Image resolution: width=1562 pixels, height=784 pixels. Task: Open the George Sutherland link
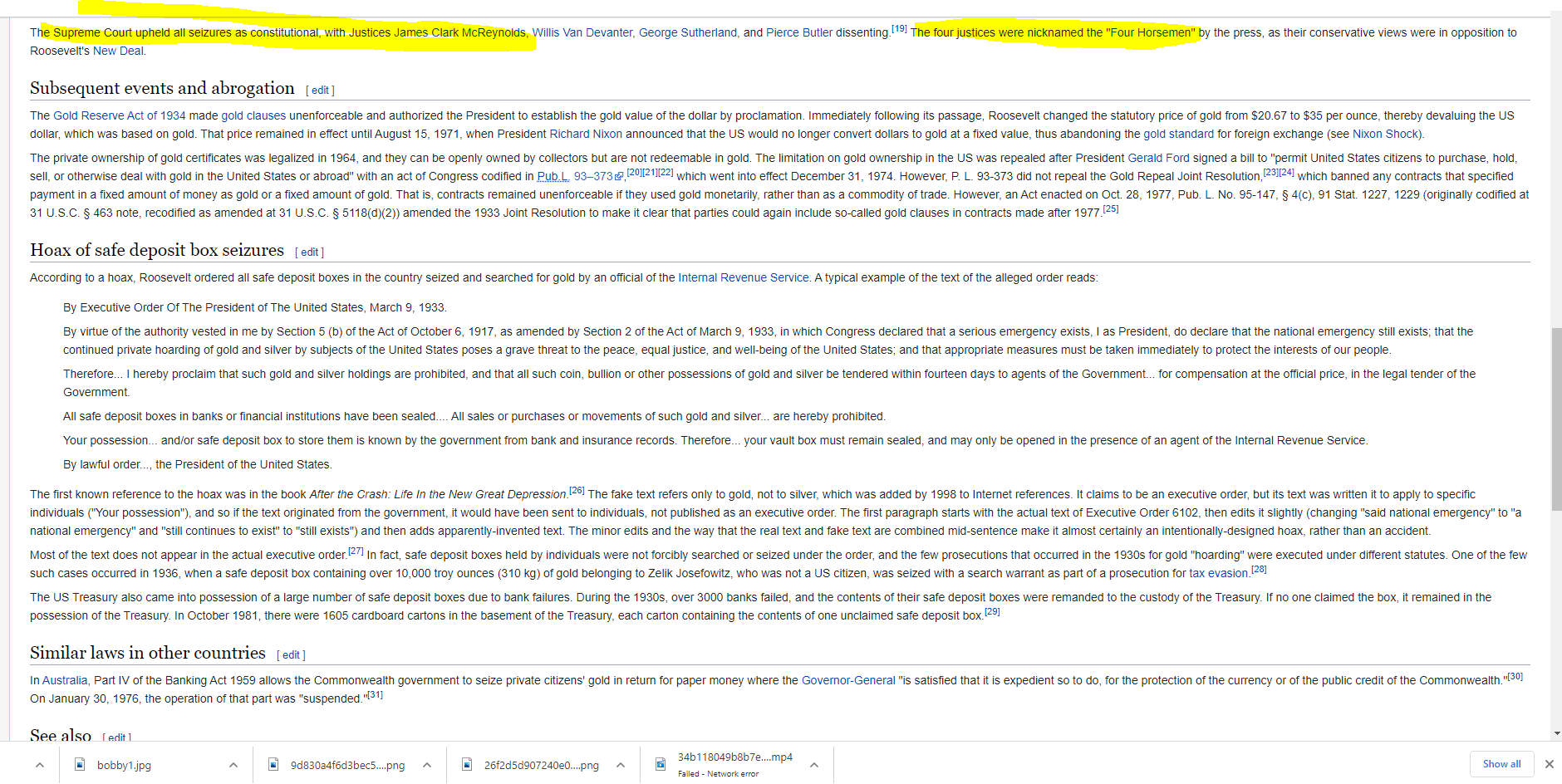688,32
